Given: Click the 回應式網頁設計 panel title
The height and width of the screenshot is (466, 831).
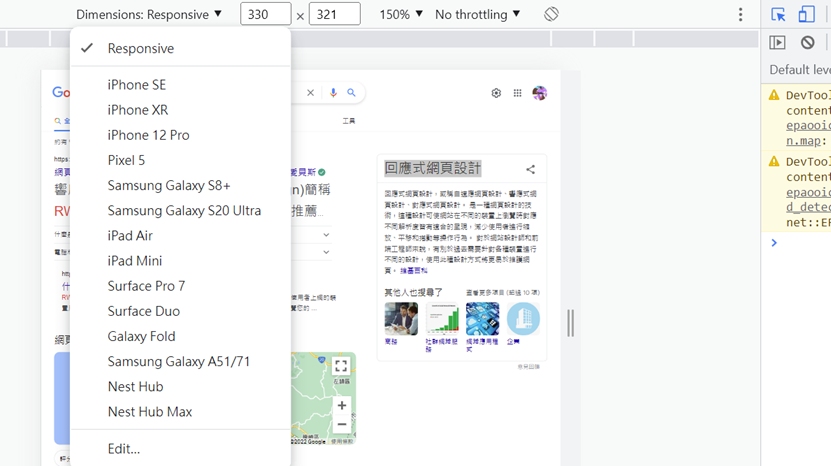Looking at the screenshot, I should [x=432, y=169].
